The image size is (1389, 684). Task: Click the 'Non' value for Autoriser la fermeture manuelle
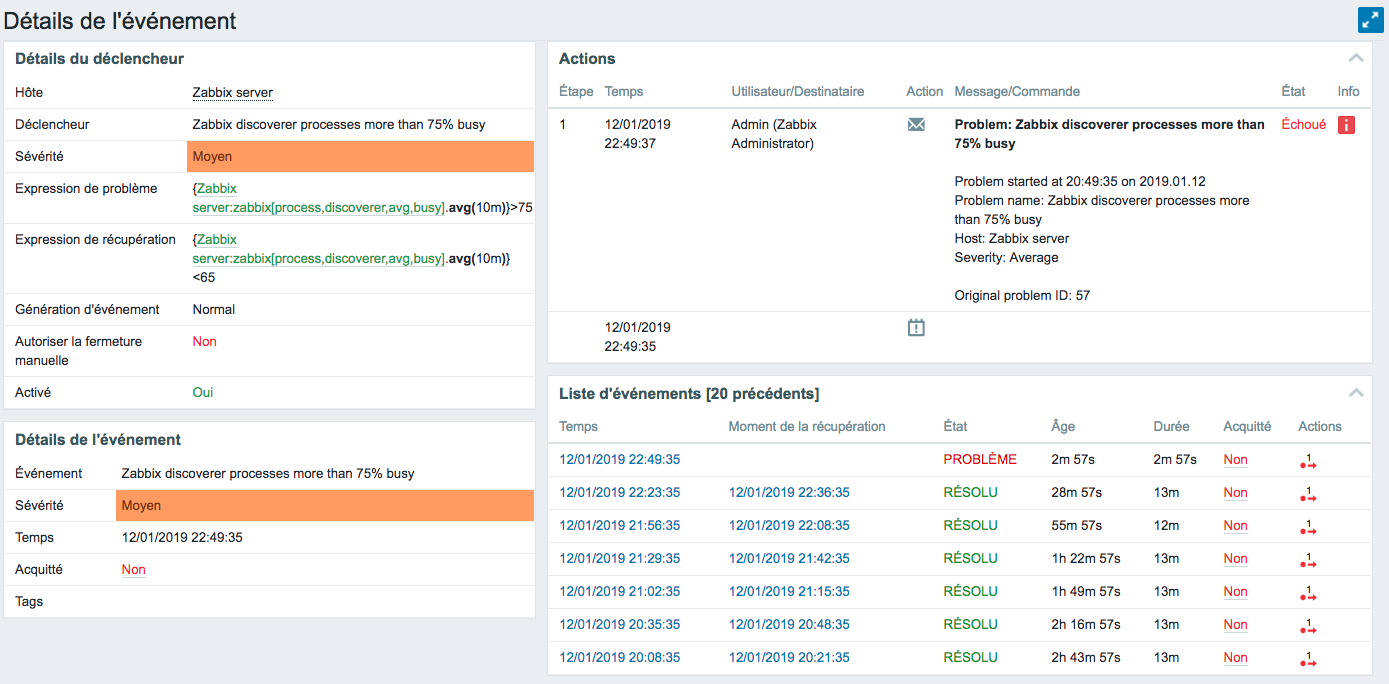[205, 342]
